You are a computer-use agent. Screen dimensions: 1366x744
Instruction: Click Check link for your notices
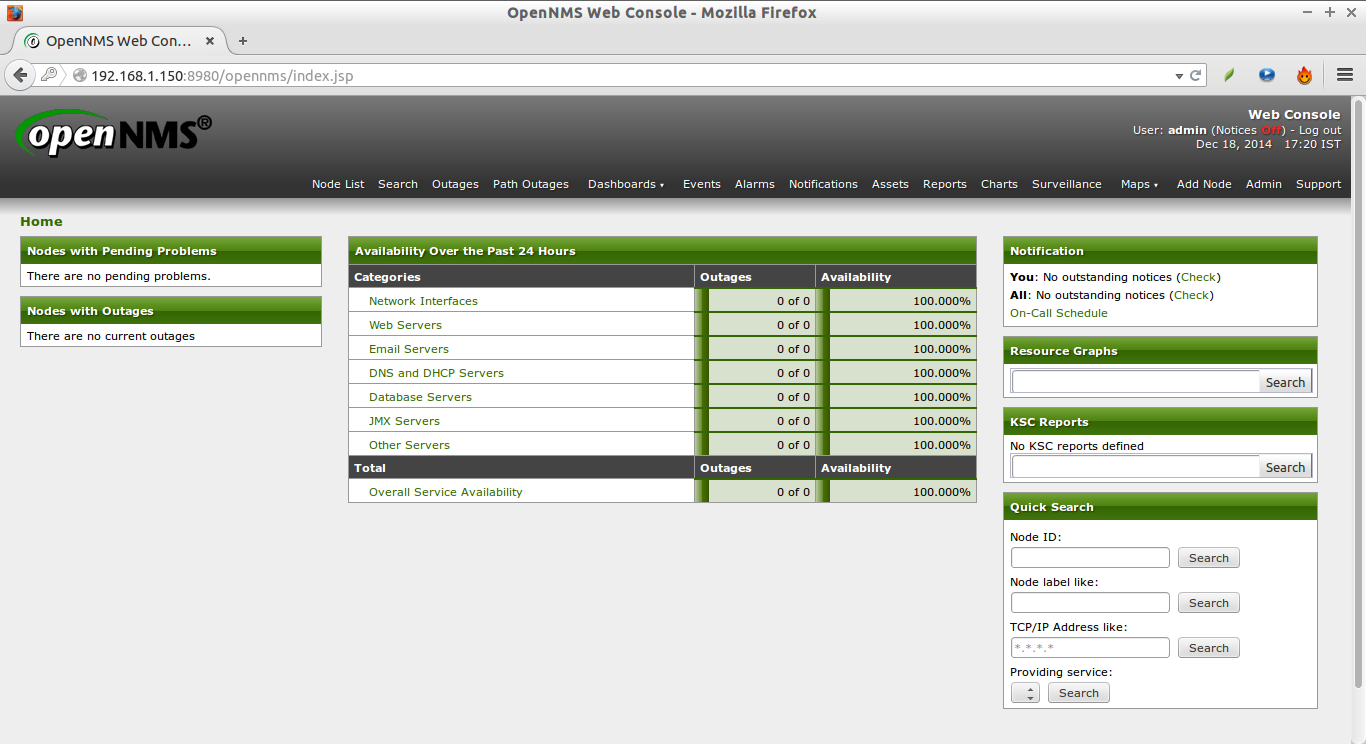point(1199,277)
